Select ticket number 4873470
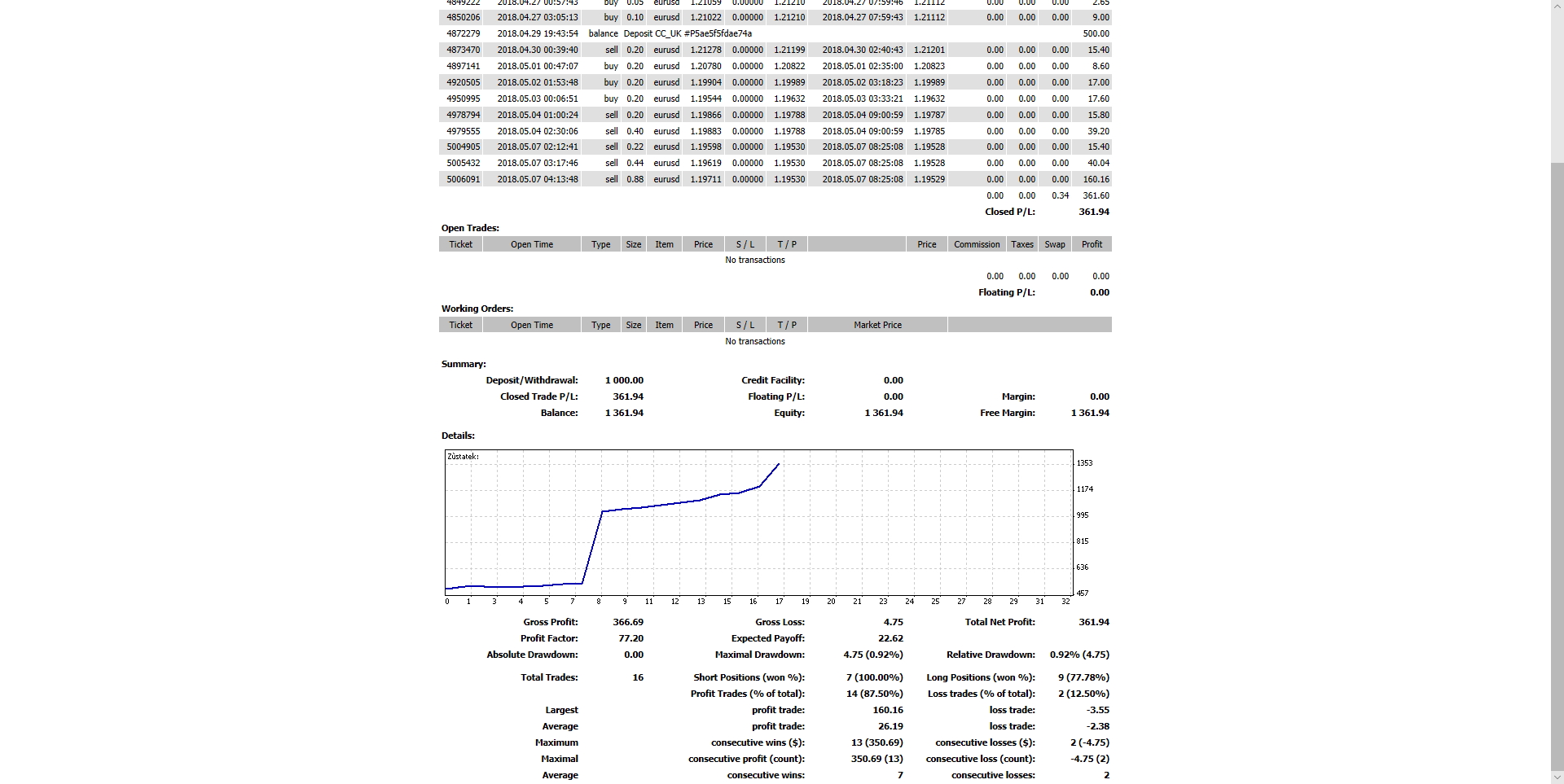Viewport: 1564px width, 784px height. click(463, 50)
